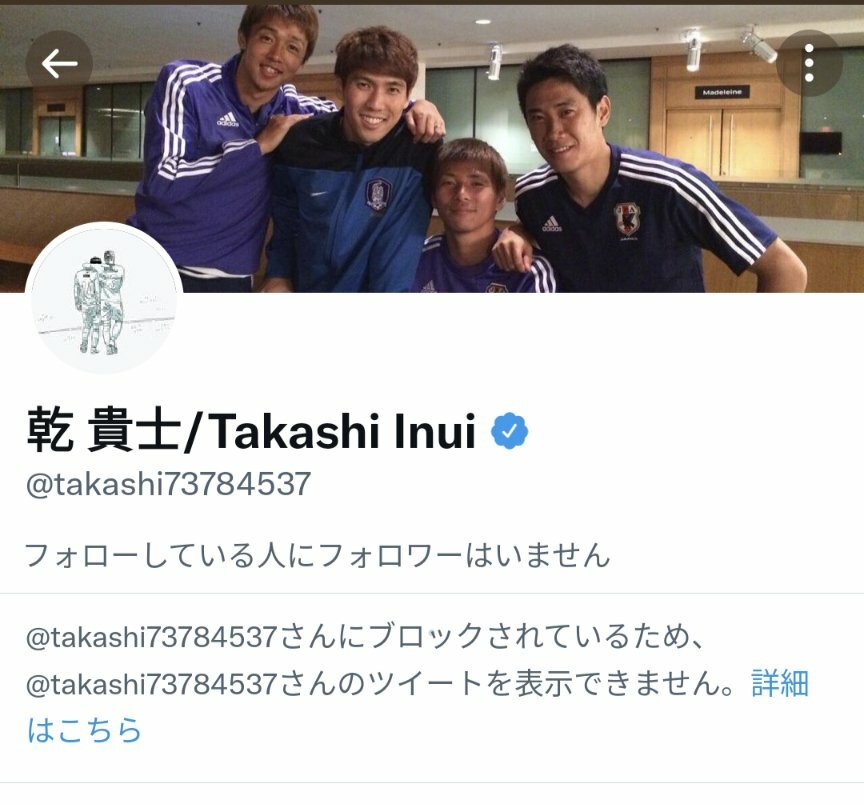Click the adidas logo on the purple jacket
This screenshot has width=864, height=805.
pos(228,120)
